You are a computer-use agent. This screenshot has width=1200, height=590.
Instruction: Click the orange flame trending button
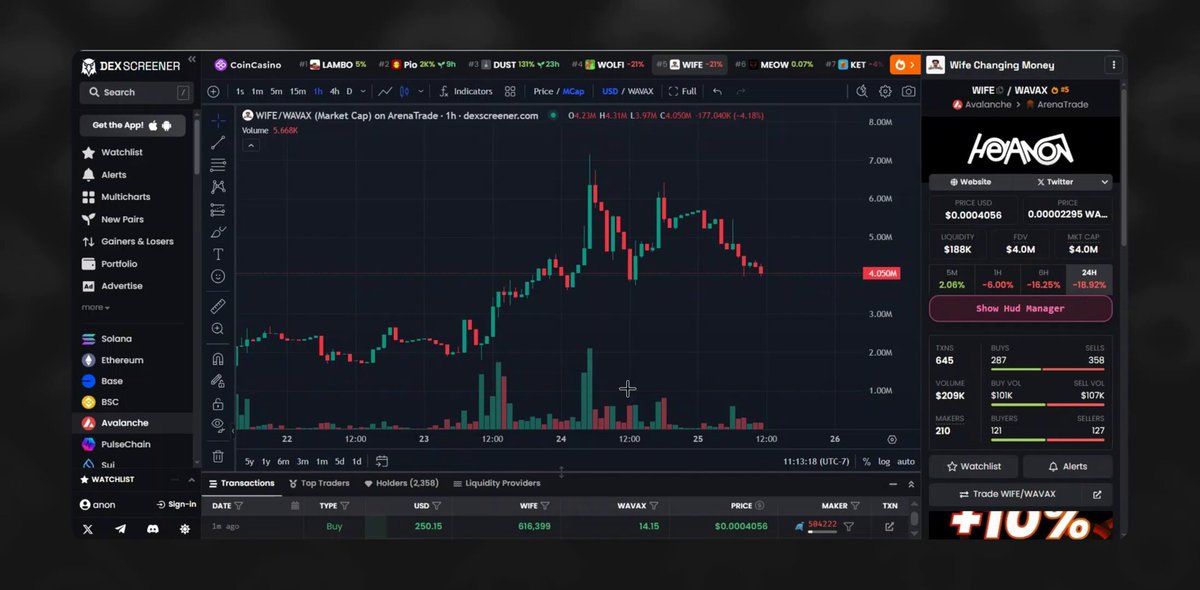[904, 64]
